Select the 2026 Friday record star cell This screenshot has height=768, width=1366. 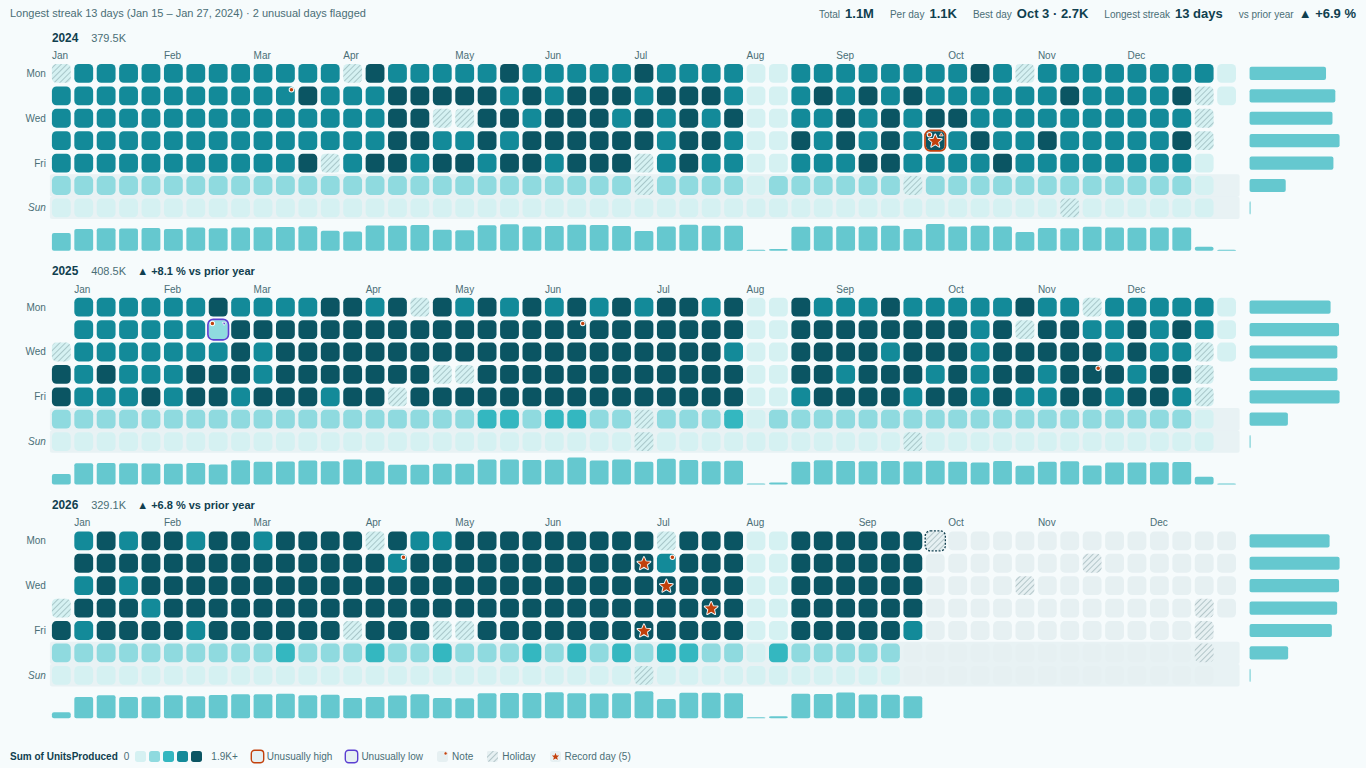pos(644,630)
